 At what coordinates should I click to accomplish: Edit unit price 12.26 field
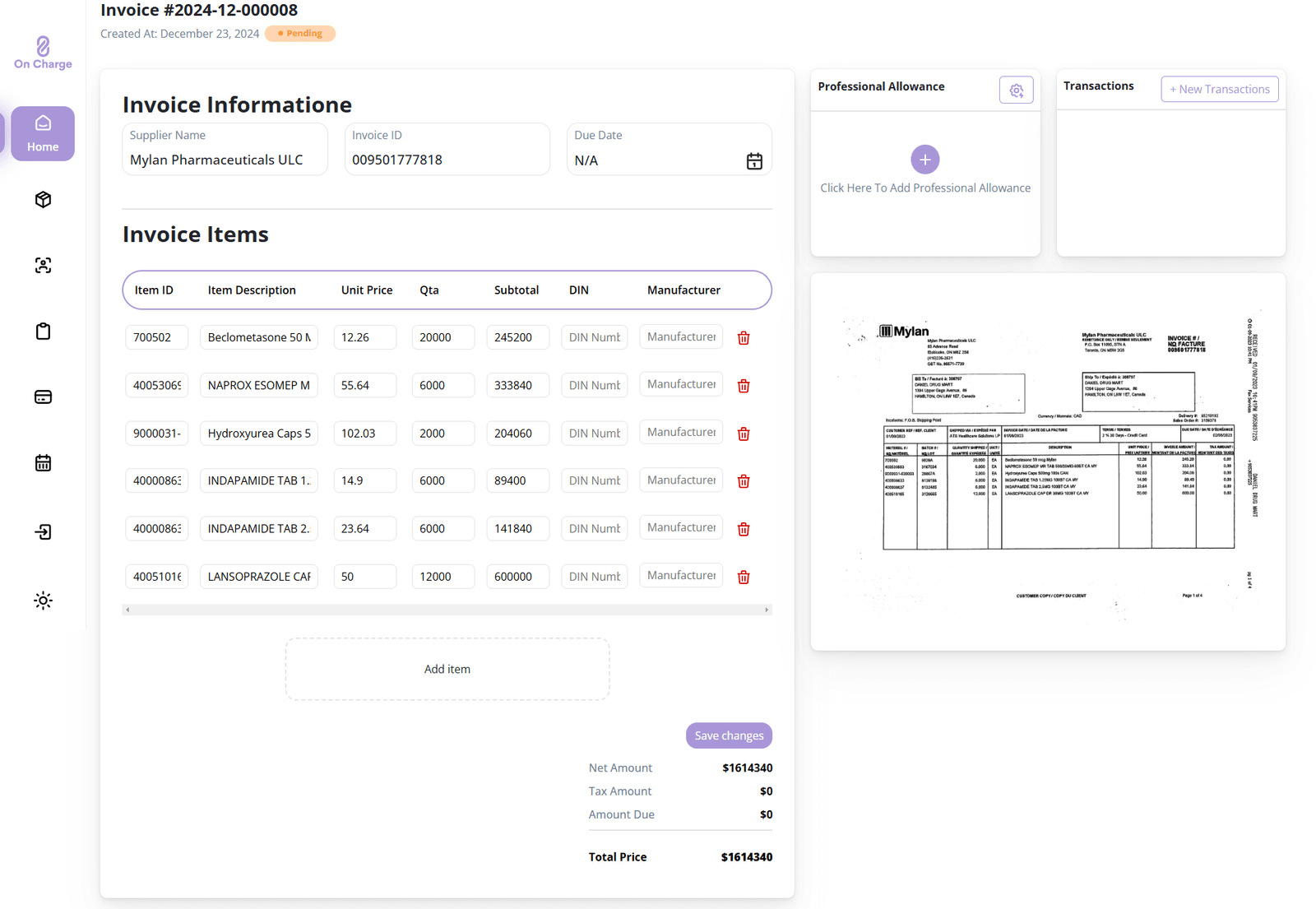(x=365, y=337)
